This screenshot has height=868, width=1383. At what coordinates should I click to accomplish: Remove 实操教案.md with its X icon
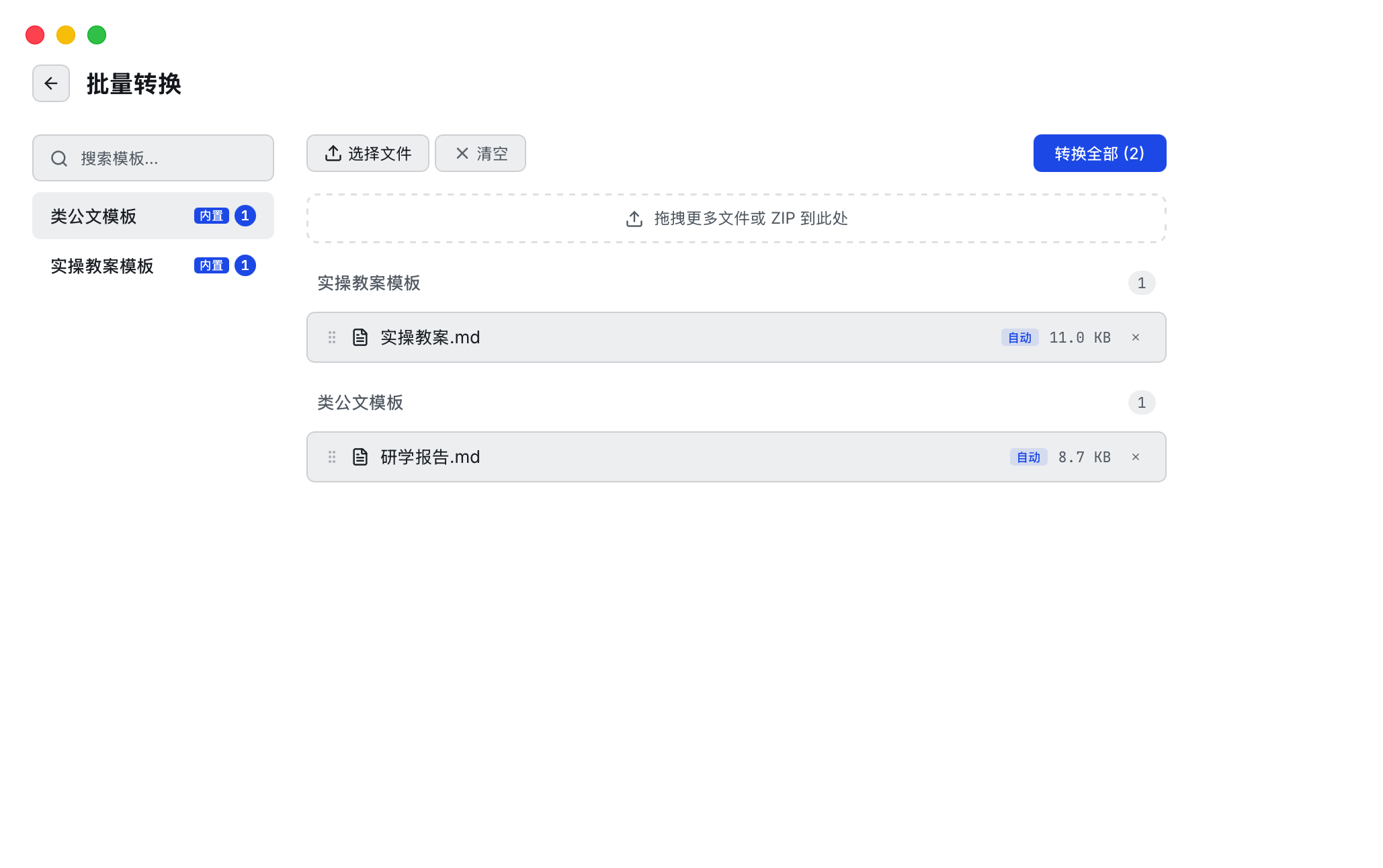pyautogui.click(x=1136, y=337)
